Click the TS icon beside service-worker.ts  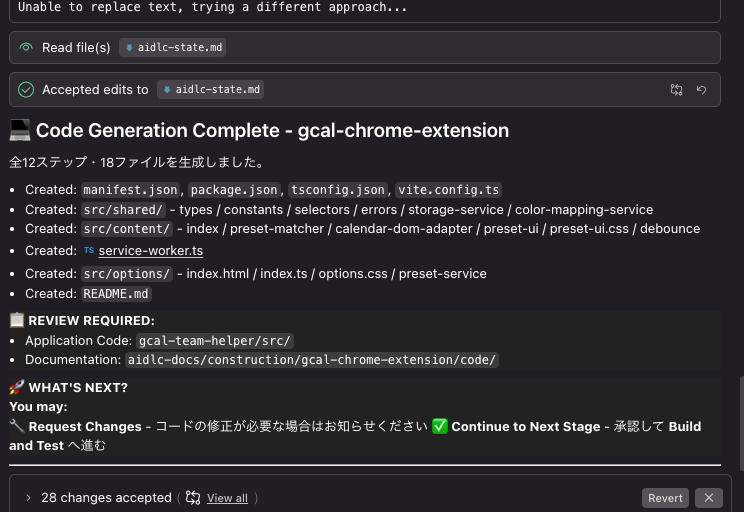click(x=89, y=251)
